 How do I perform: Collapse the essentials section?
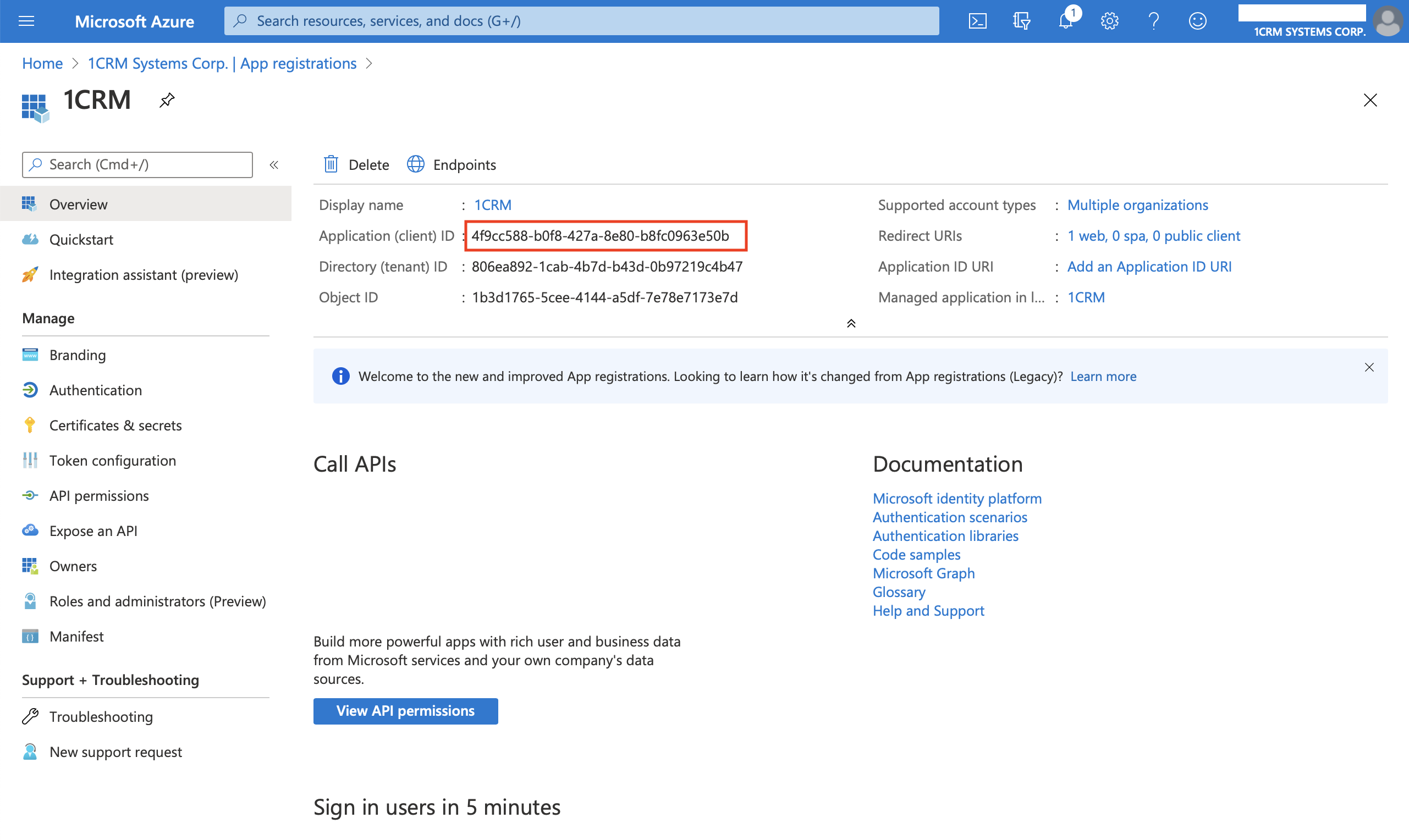pos(851,323)
